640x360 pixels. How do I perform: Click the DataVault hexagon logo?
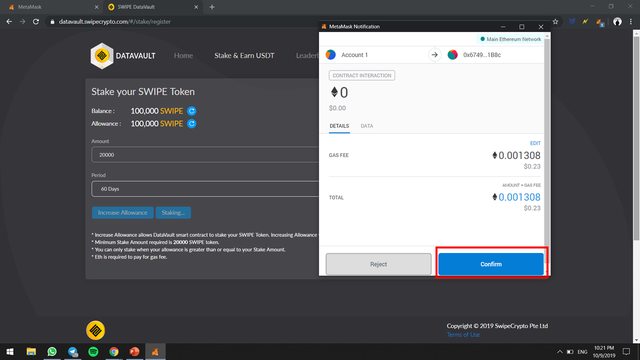[x=102, y=56]
